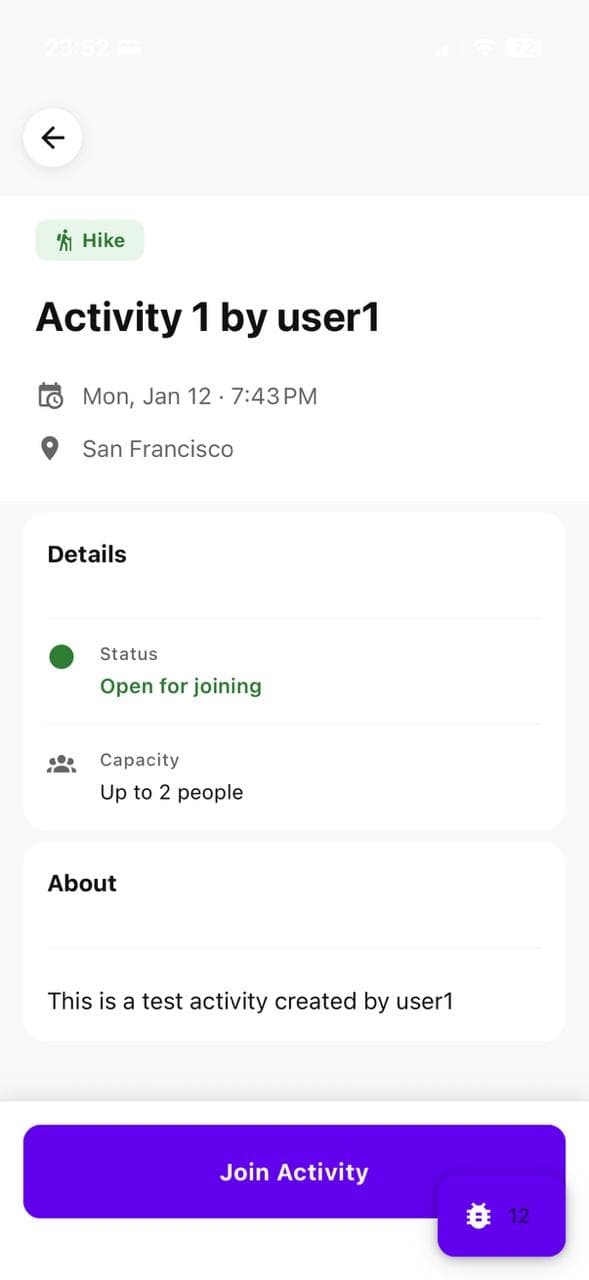
Task: Open the debug bug report panel
Action: click(x=477, y=1215)
